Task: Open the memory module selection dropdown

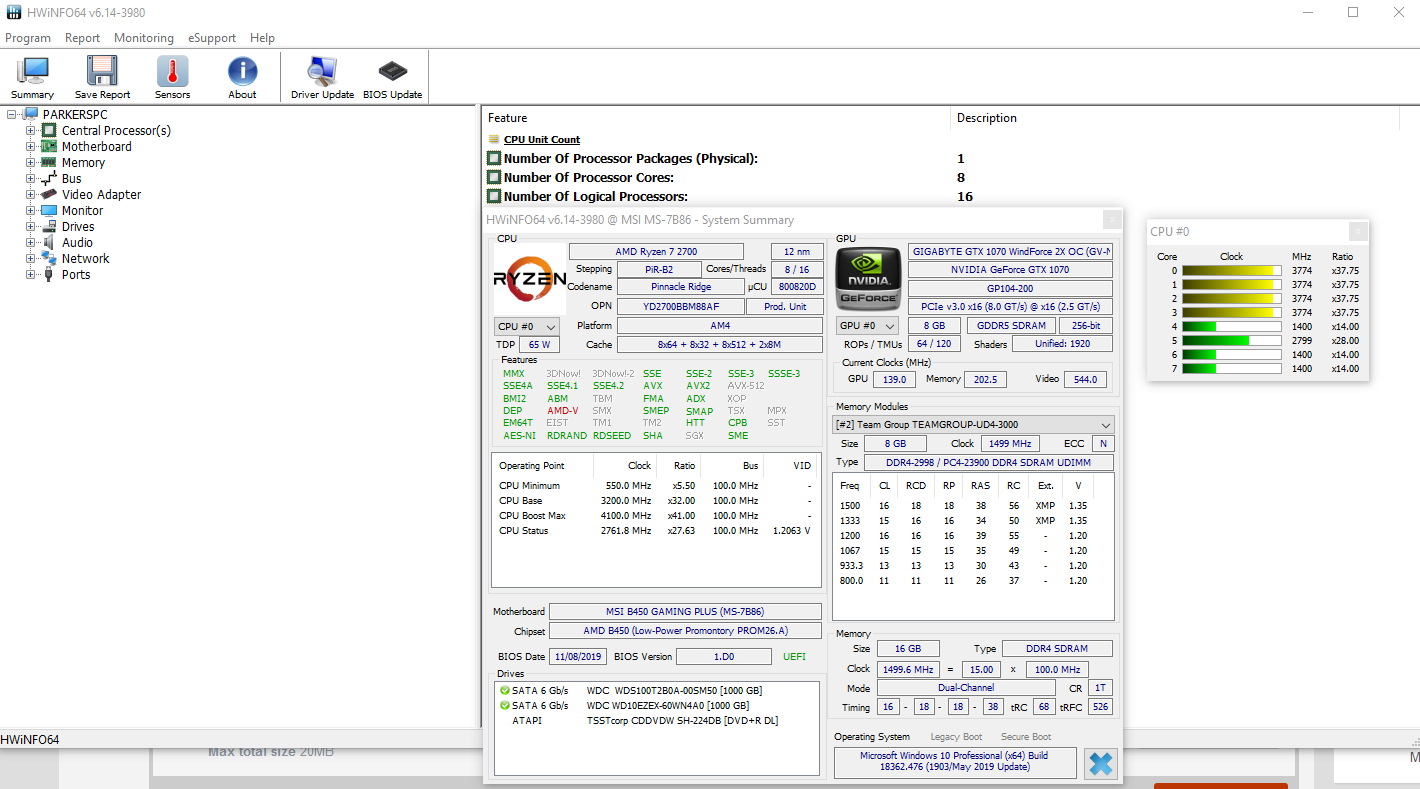Action: coord(973,424)
